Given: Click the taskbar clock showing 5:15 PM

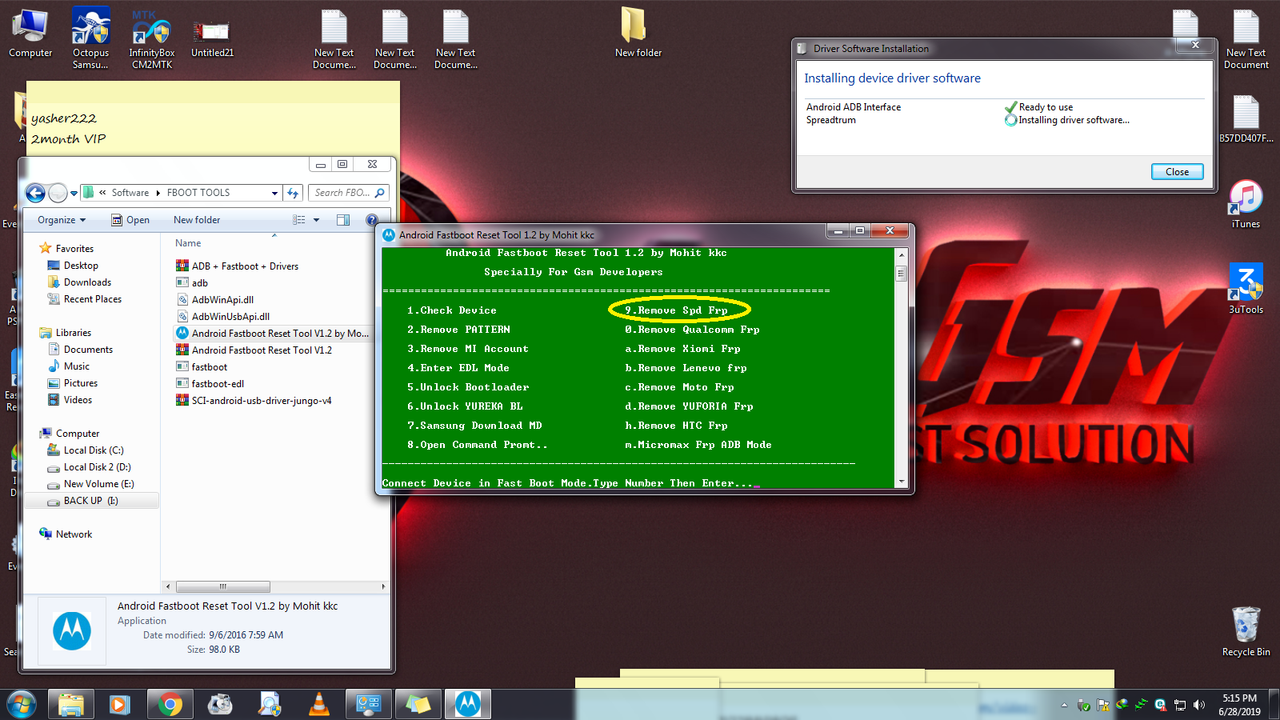Looking at the screenshot, I should coord(1239,704).
